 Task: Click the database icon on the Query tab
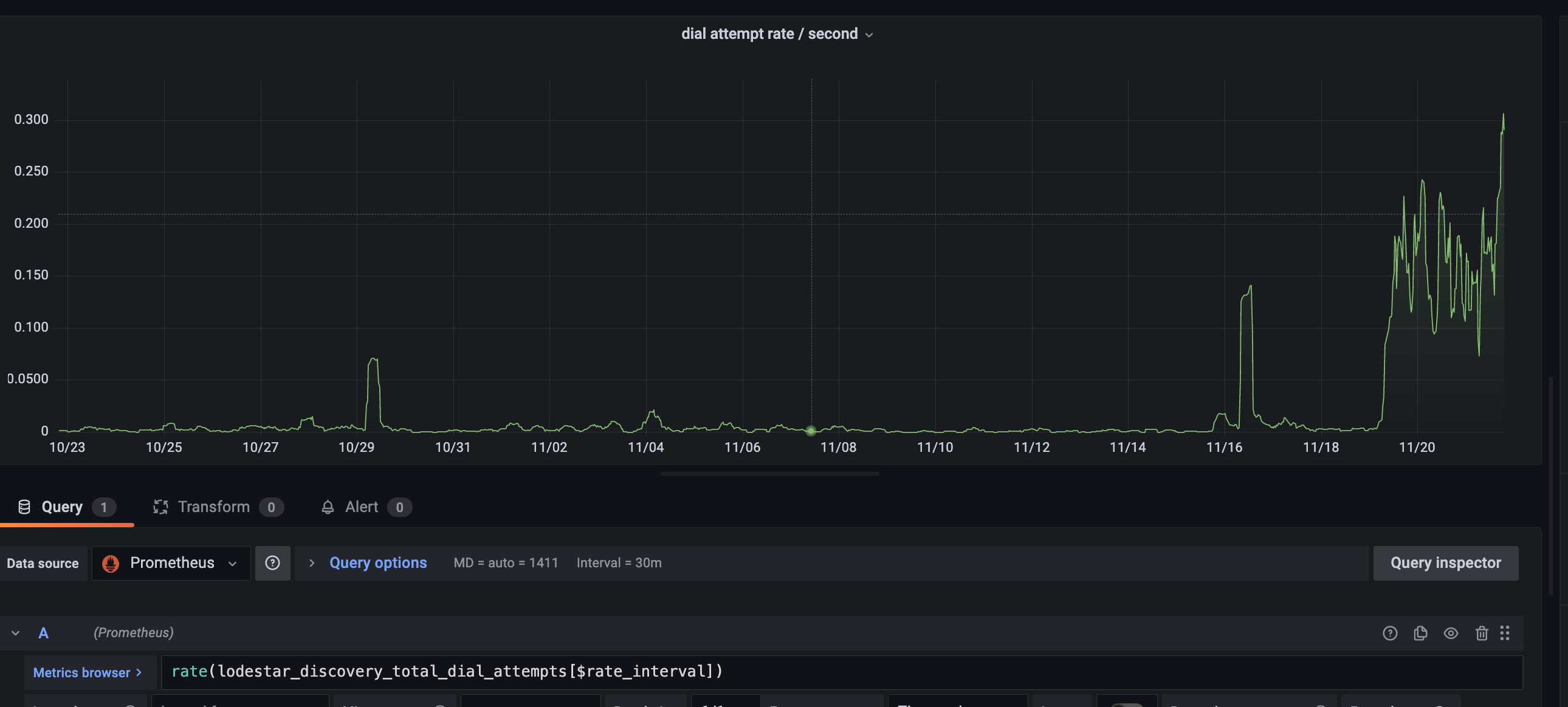[24, 506]
